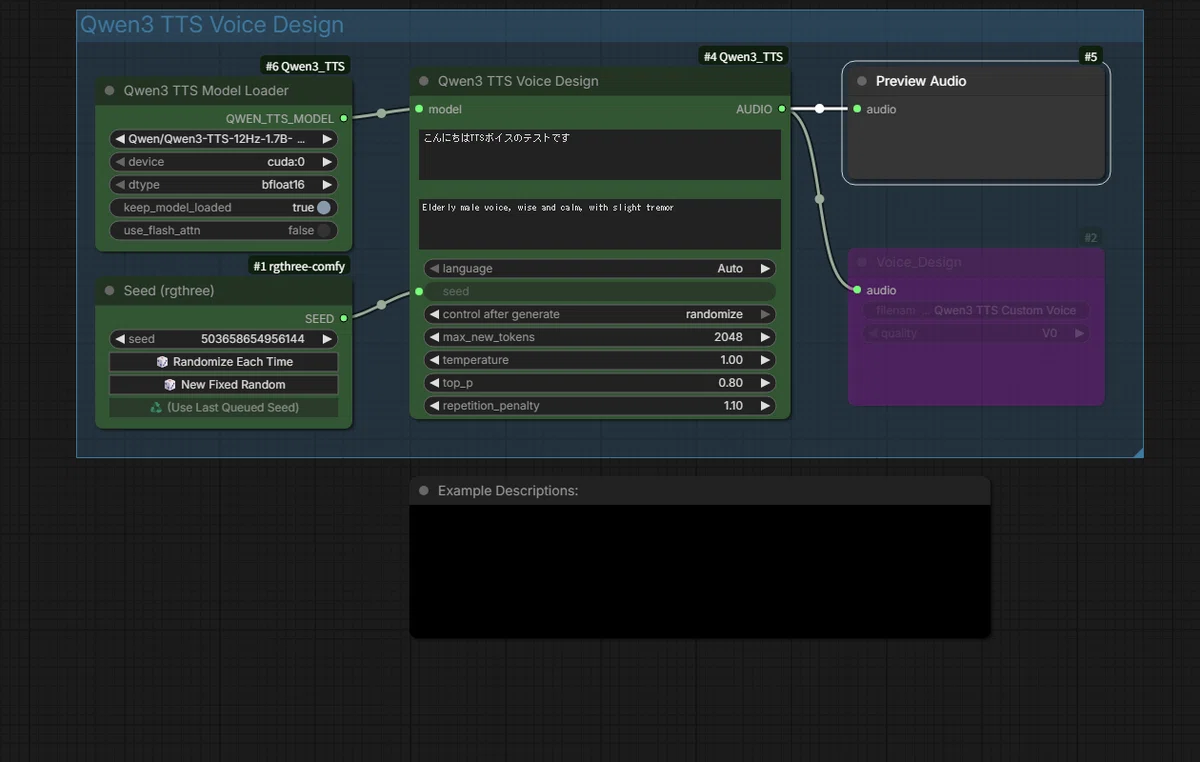Click the model input connector
The width and height of the screenshot is (1200, 762).
point(419,109)
